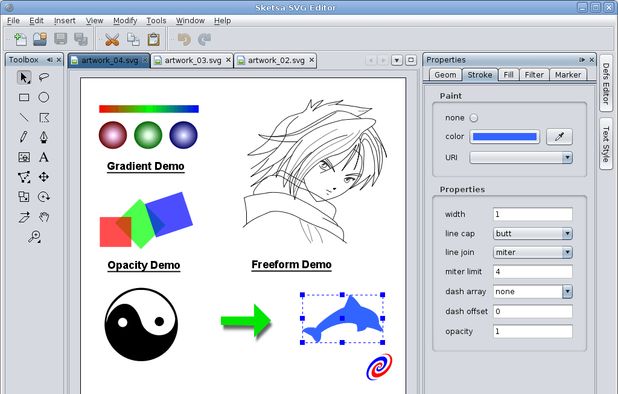Switch to the Marker properties tab
Screen dimensions: 618x394
pos(568,75)
